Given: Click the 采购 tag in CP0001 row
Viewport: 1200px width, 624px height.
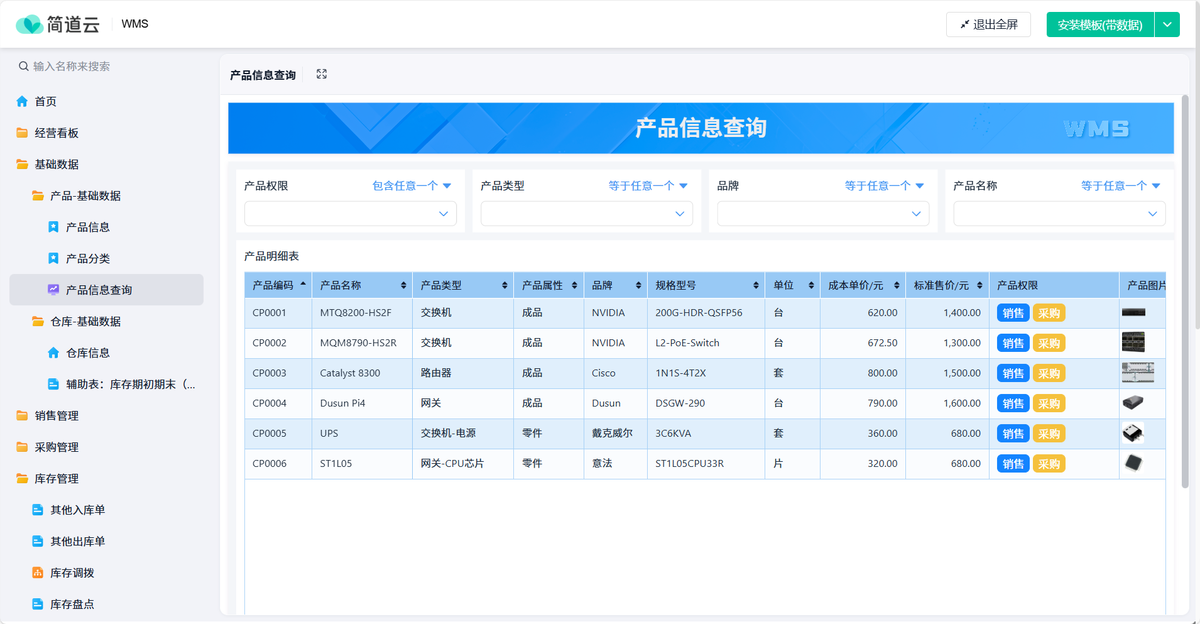Looking at the screenshot, I should click(x=1048, y=313).
